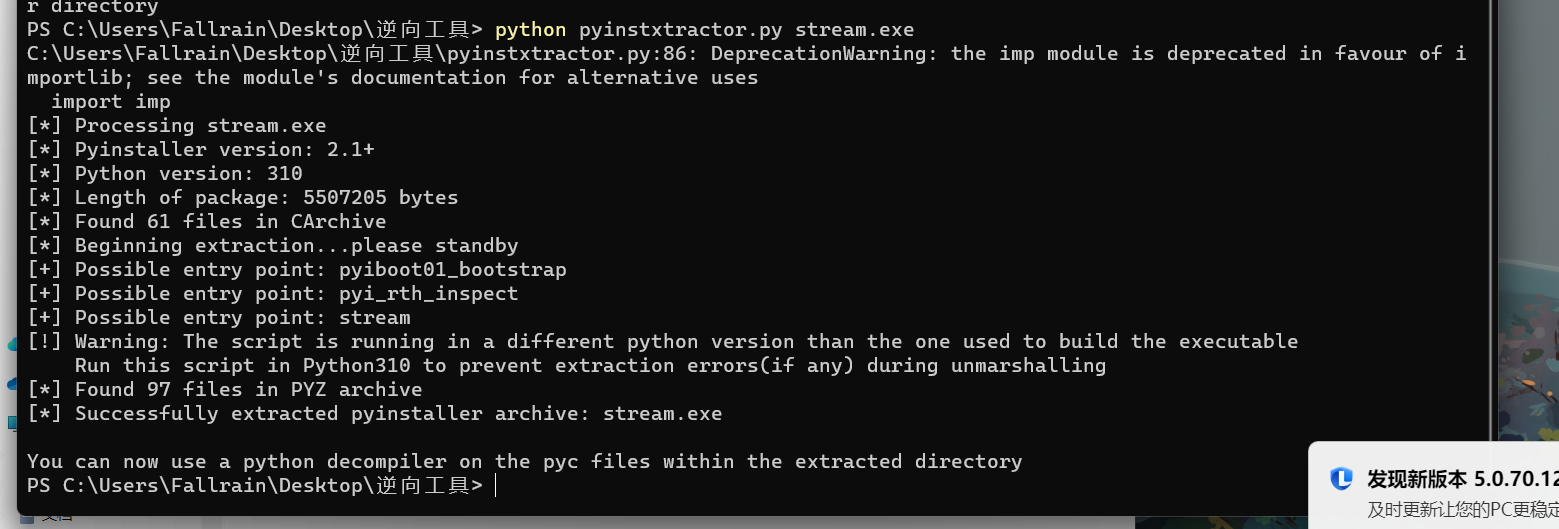
Task: Click the 'Python version: 310' line
Action: [x=188, y=174]
